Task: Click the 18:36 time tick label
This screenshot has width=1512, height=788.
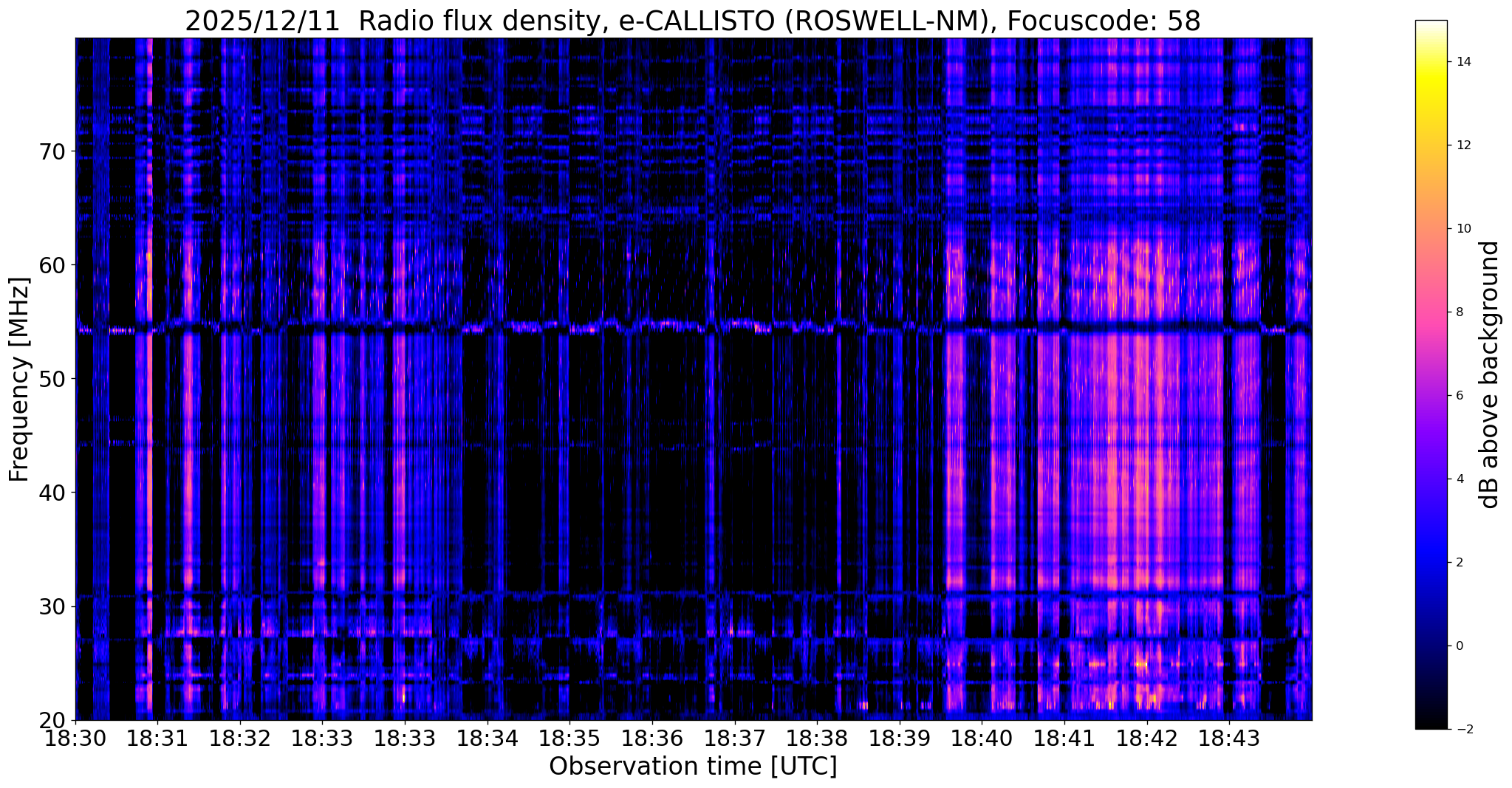Action: [652, 739]
